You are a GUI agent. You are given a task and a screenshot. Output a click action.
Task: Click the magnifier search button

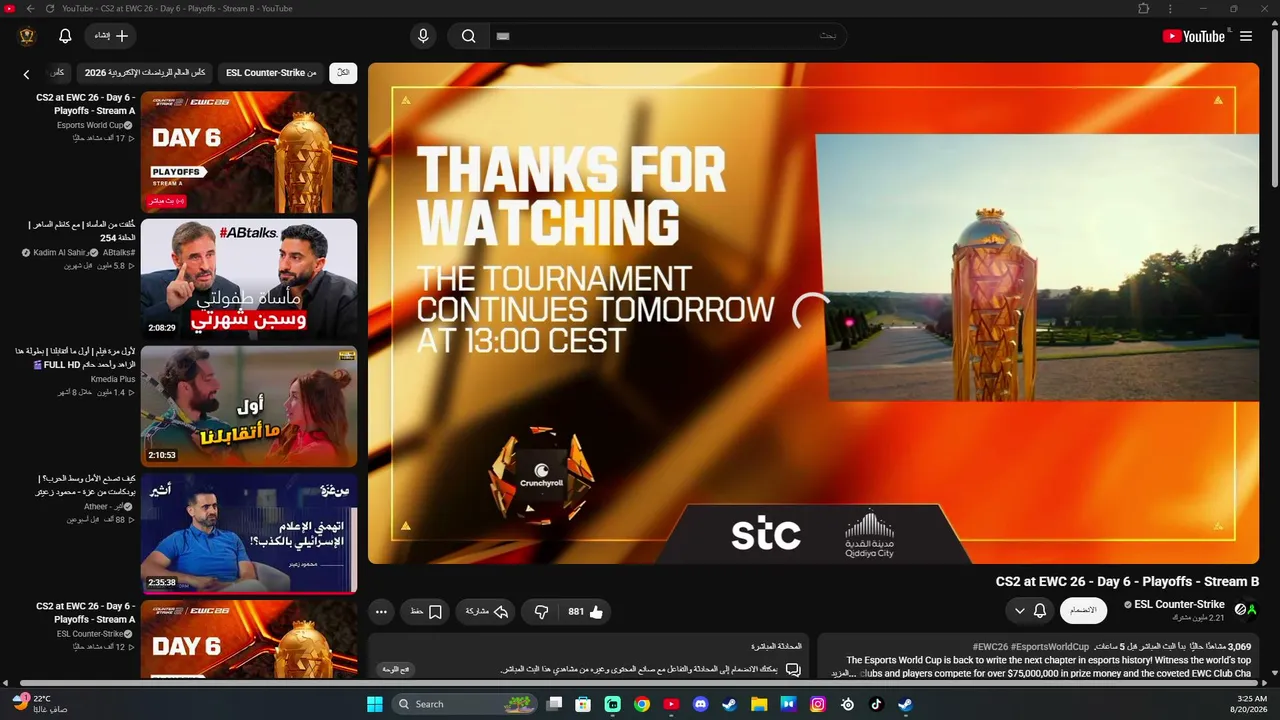pyautogui.click(x=468, y=36)
